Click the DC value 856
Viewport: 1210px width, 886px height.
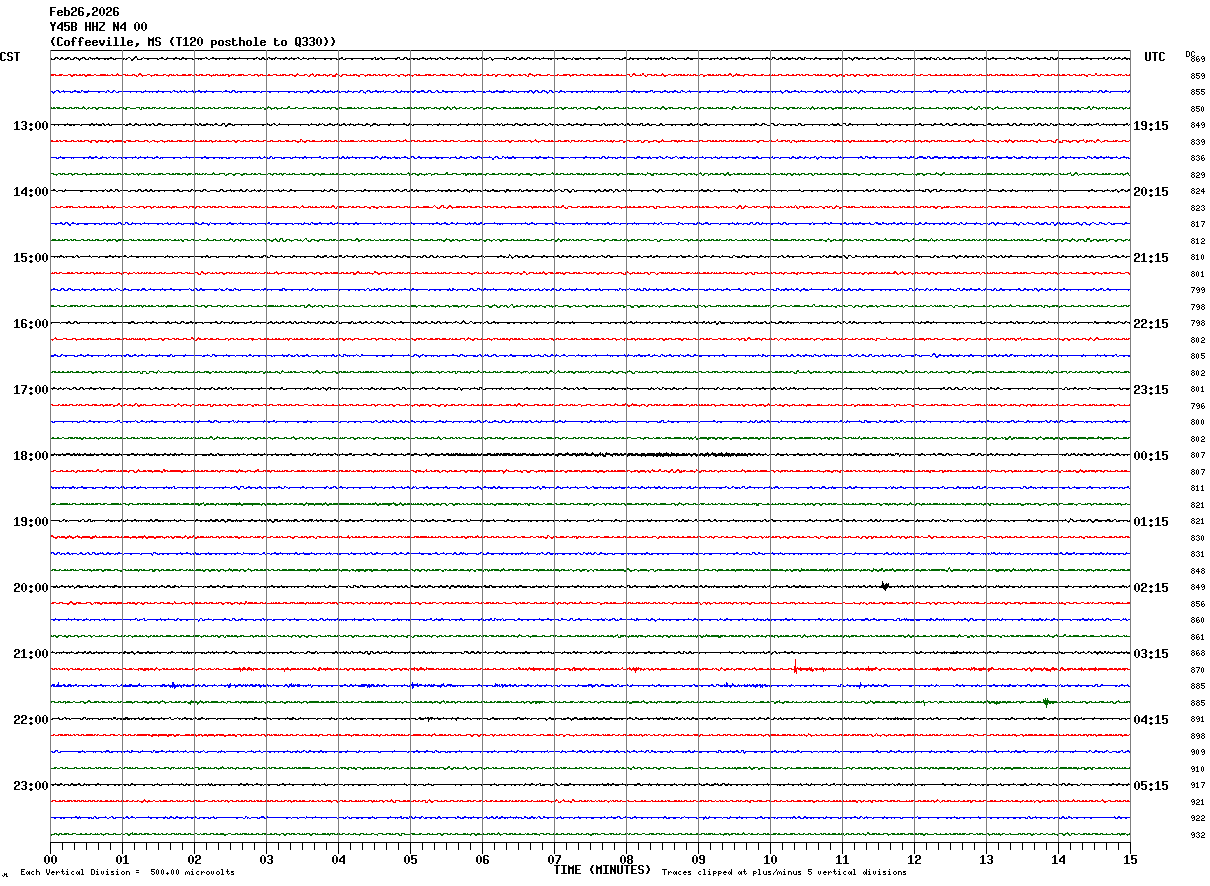pyautogui.click(x=1197, y=604)
